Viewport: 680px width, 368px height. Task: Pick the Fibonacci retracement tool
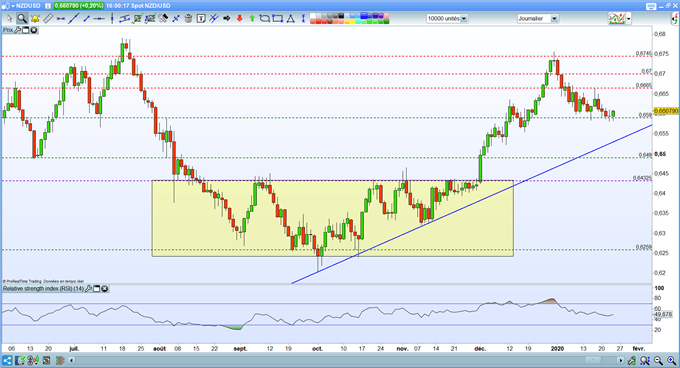click(137, 19)
